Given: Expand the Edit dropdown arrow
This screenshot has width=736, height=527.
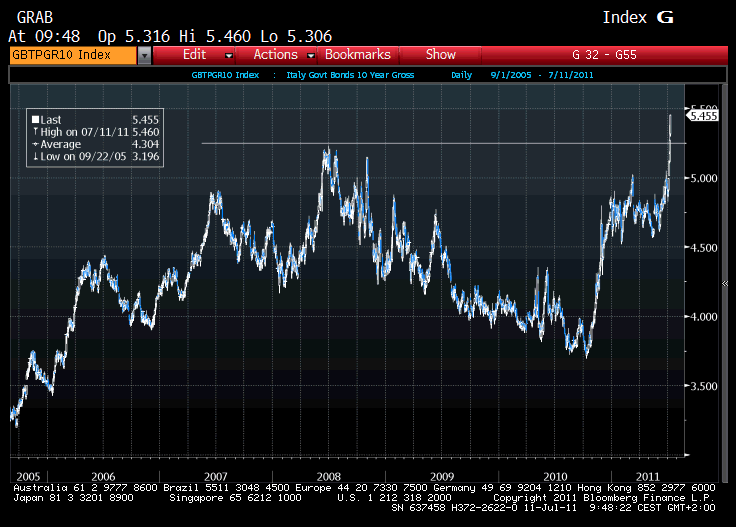Looking at the screenshot, I should [x=229, y=55].
